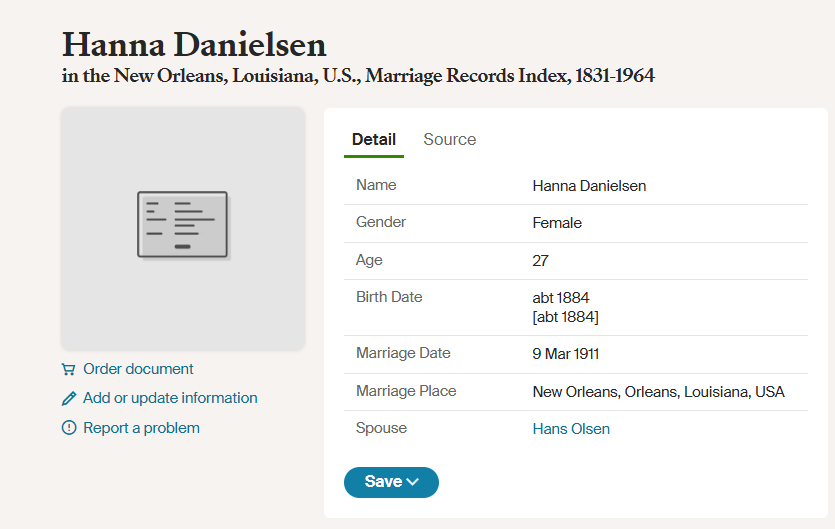This screenshot has width=835, height=529.
Task: Click the Name value Hanna Danielsen in table
Action: [x=588, y=186]
